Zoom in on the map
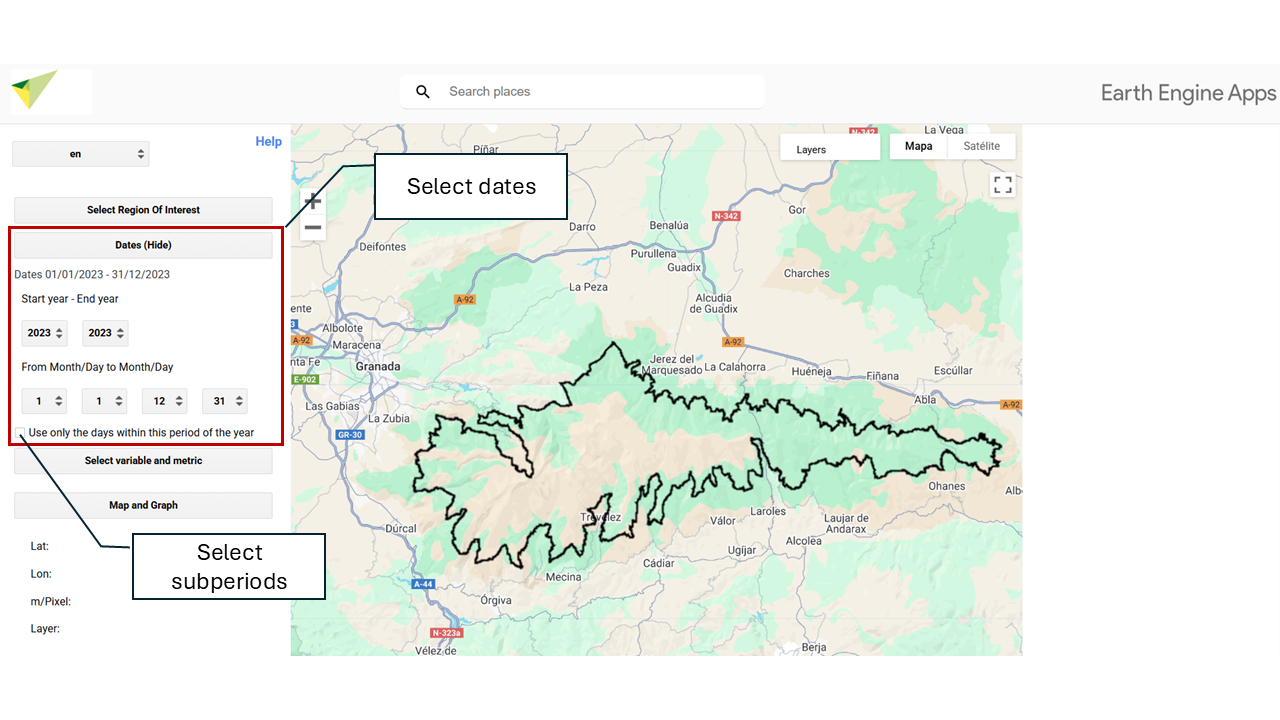 point(313,201)
